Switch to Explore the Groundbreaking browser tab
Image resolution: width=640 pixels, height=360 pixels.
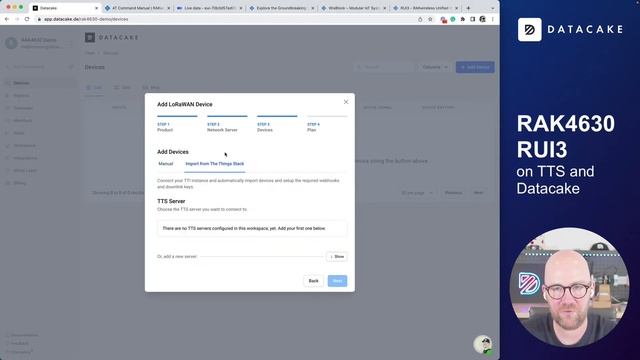pyautogui.click(x=281, y=8)
